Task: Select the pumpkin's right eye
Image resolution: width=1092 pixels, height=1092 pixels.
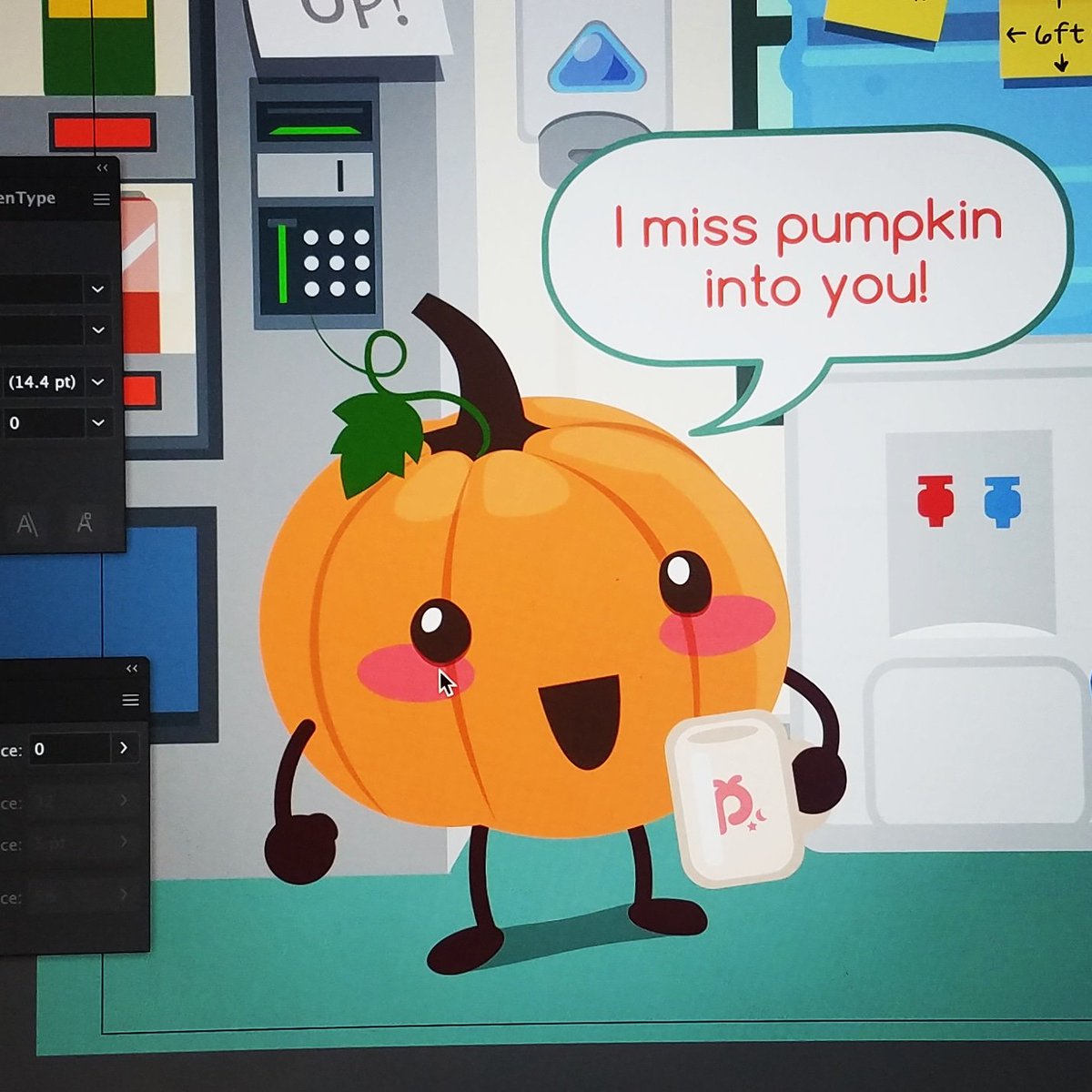Action: tap(685, 581)
